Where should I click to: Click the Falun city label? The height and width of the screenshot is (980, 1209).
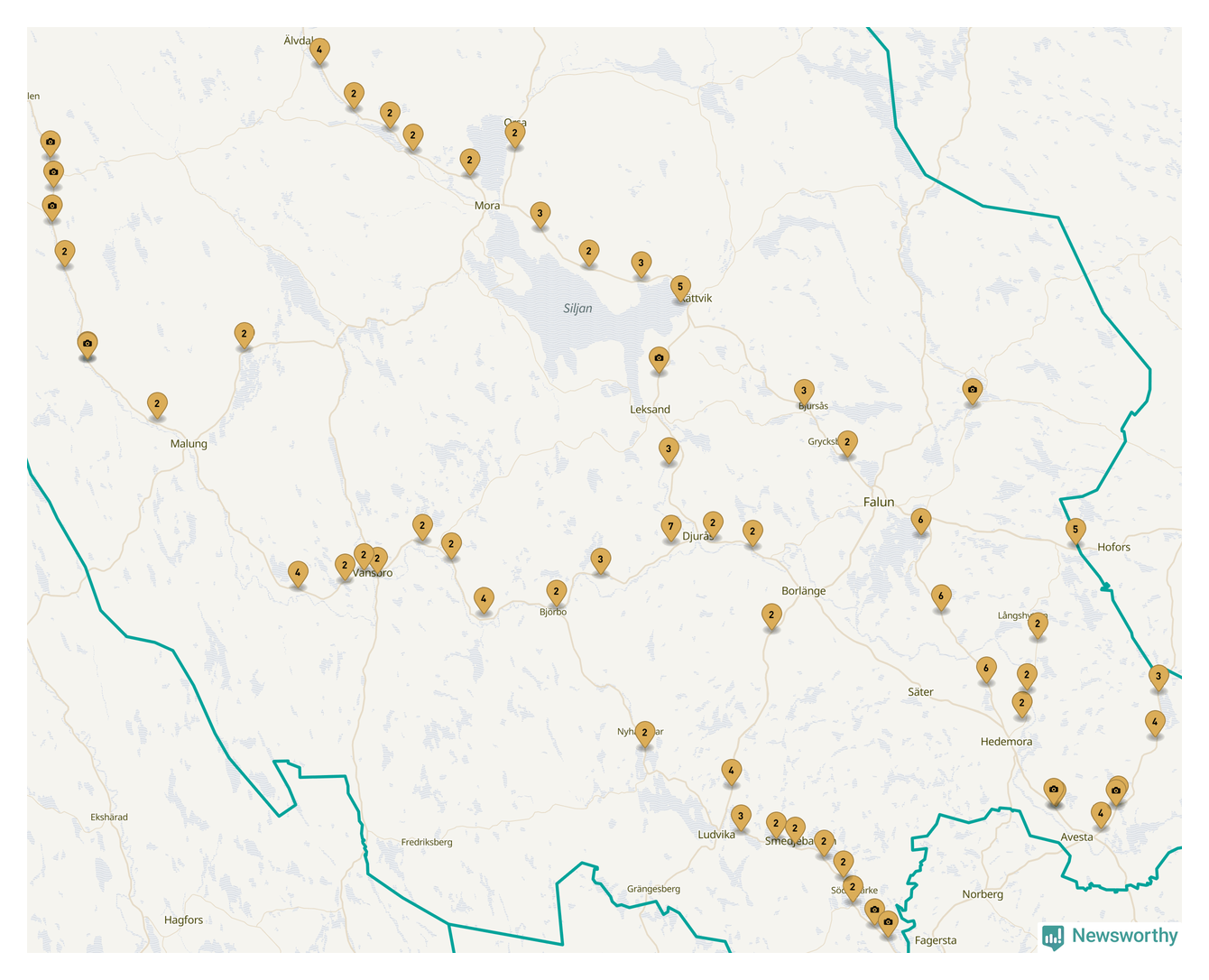click(878, 502)
